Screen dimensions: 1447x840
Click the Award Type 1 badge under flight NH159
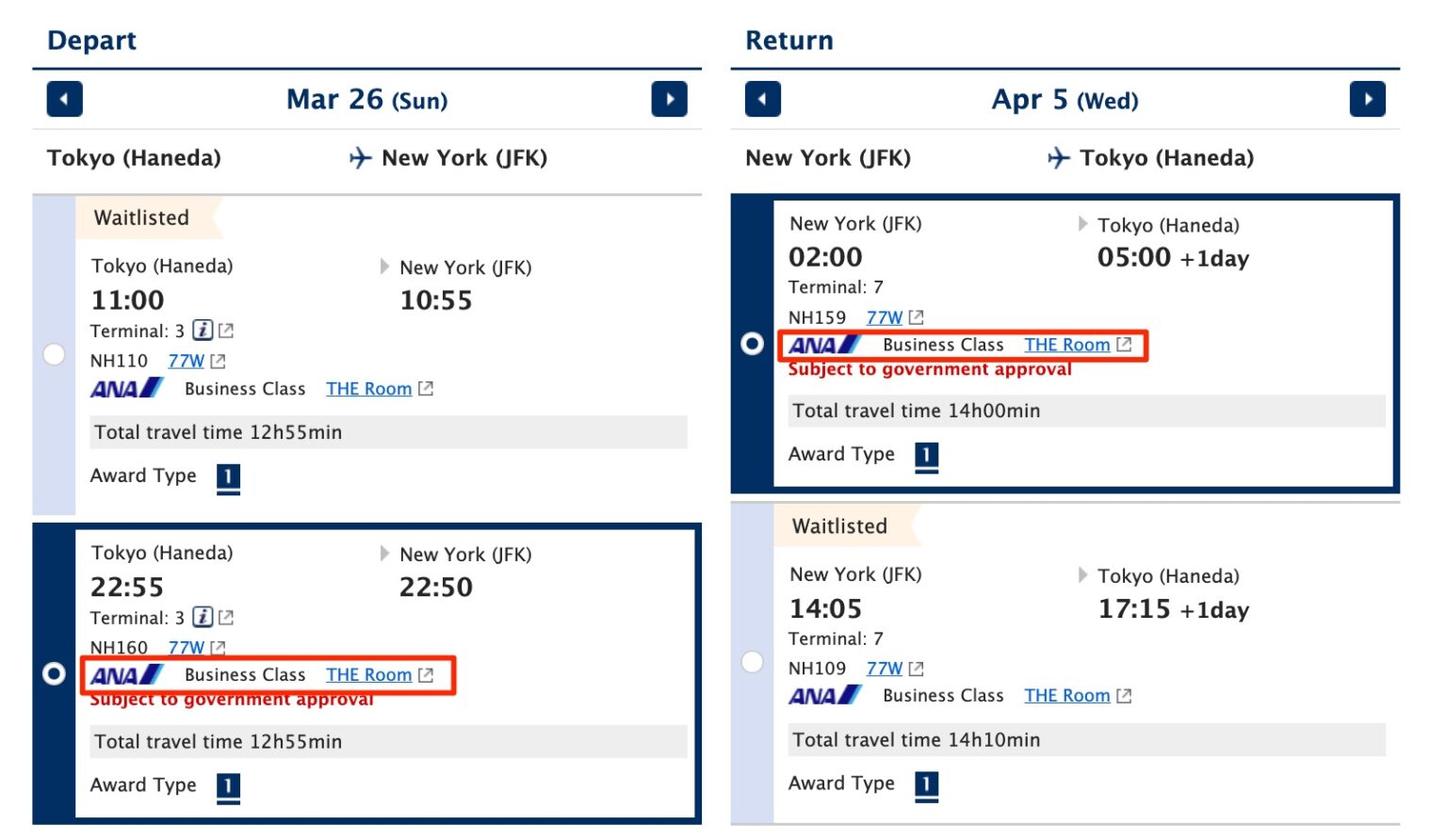(x=926, y=457)
